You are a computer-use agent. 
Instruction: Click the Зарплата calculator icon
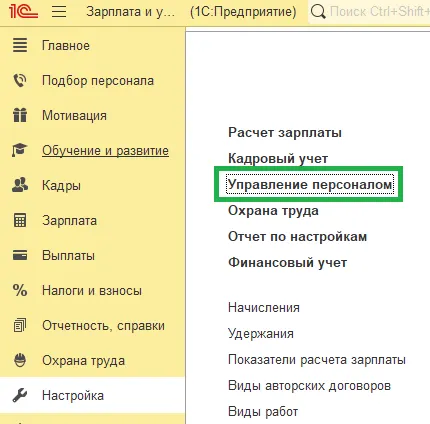pyautogui.click(x=20, y=220)
